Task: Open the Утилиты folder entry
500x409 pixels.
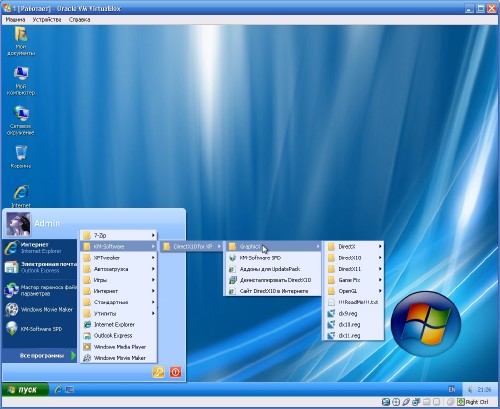Action: click(x=119, y=313)
